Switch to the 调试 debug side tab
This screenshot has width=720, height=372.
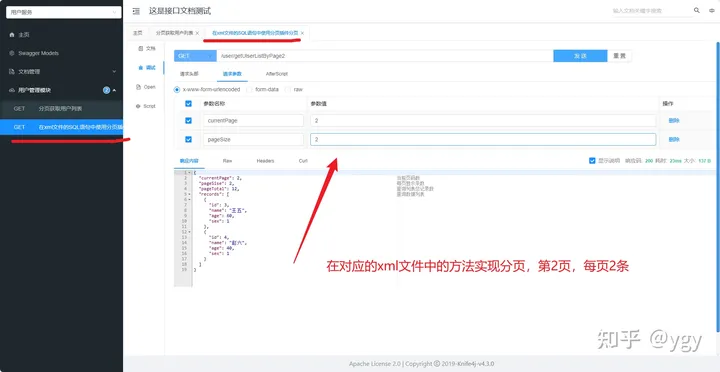coord(147,68)
